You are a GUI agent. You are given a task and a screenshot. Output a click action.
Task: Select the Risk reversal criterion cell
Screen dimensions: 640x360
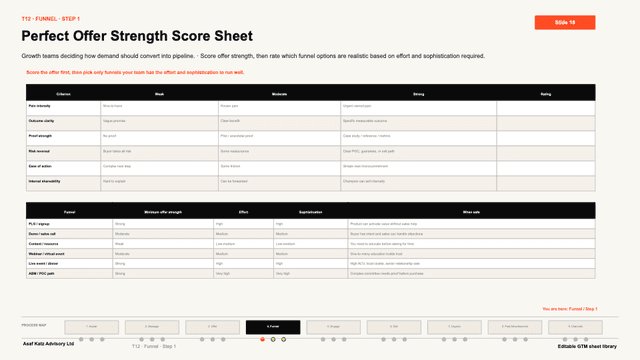(x=63, y=153)
